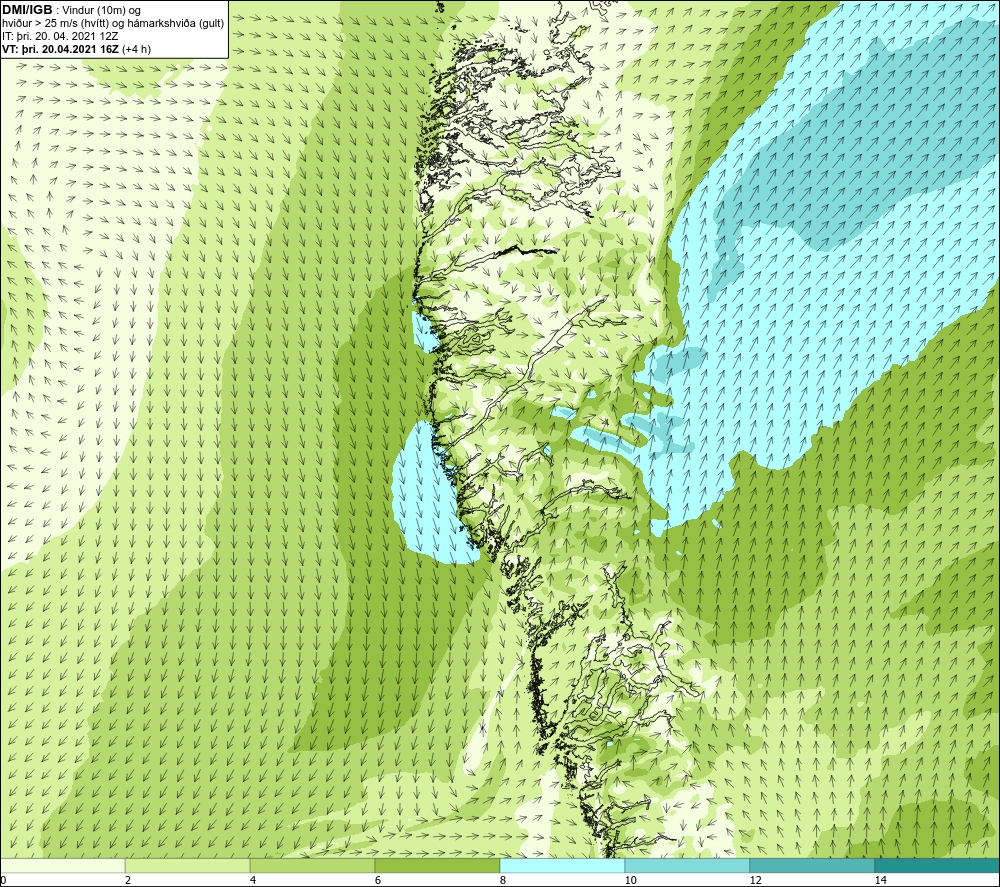Viewport: 1000px width, 887px height.
Task: Click the '12' label on the color scale
Action: [x=755, y=880]
